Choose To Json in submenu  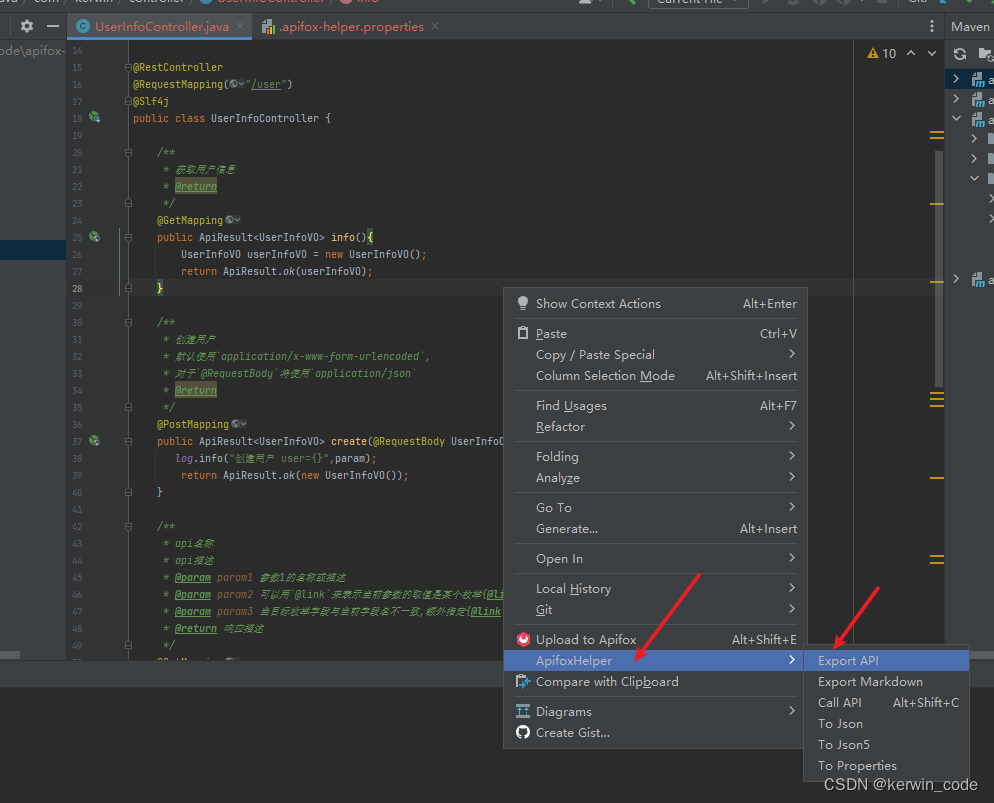[886, 723]
